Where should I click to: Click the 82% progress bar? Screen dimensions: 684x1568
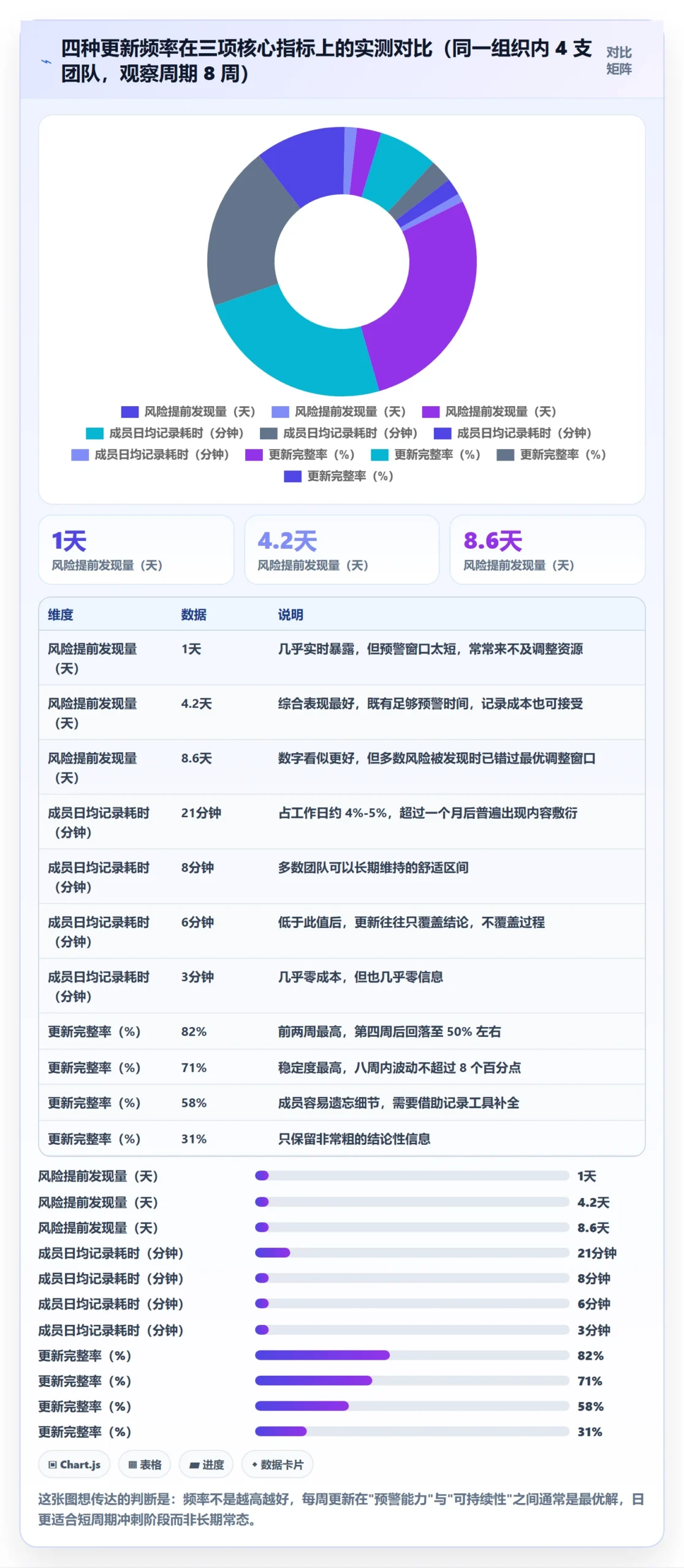(x=412, y=1355)
